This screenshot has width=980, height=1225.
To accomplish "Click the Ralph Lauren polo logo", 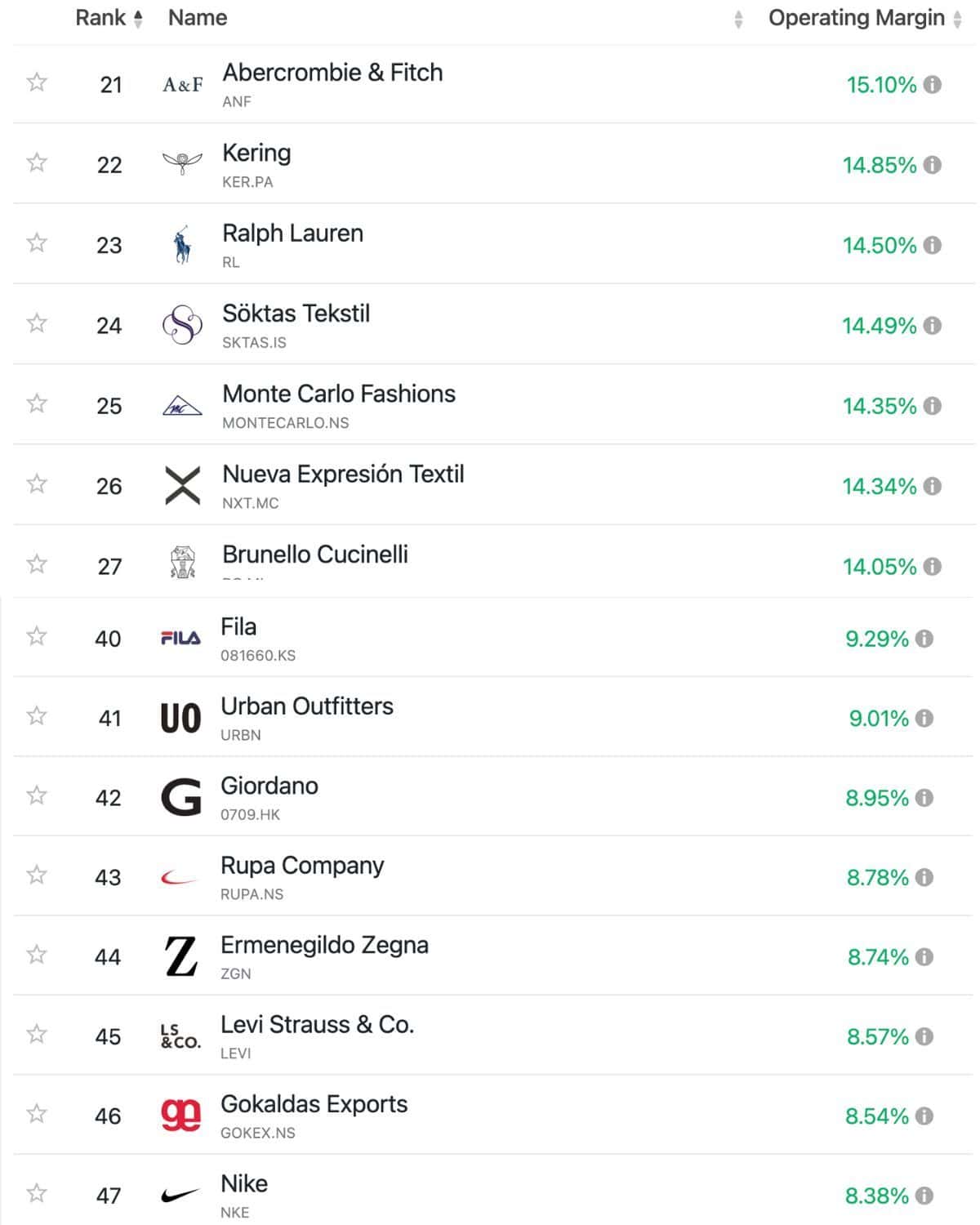I will [x=183, y=245].
